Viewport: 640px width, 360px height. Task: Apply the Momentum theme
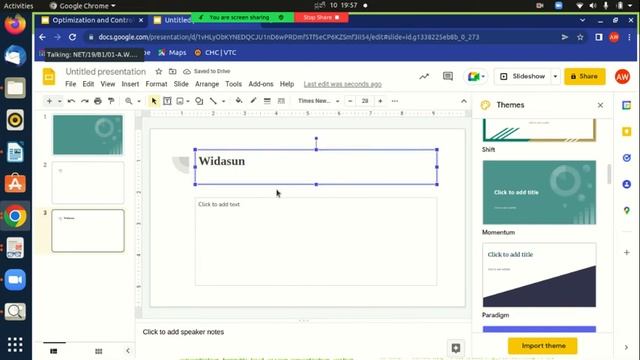[x=539, y=192]
